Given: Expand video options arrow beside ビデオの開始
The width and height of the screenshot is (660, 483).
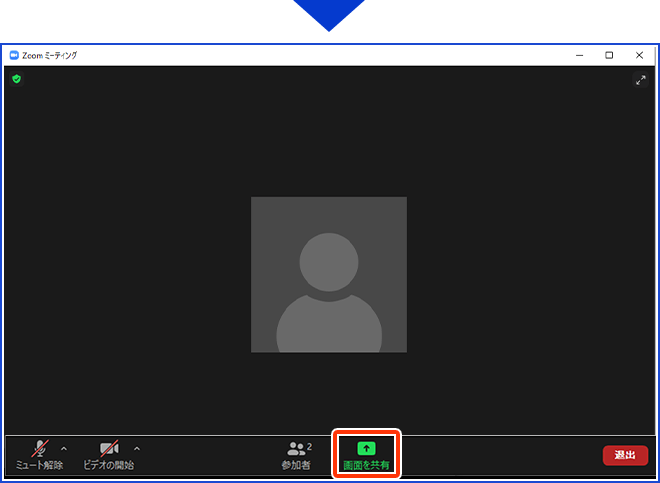Looking at the screenshot, I should click(137, 448).
